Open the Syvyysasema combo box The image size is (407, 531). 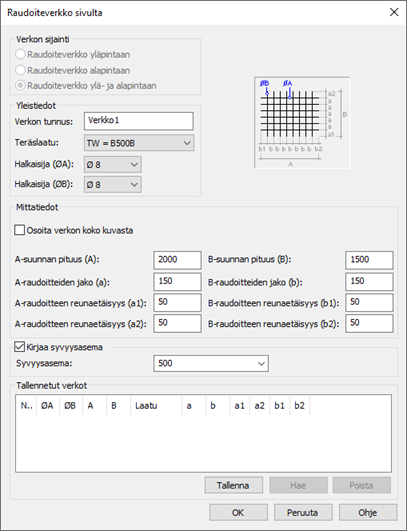(x=211, y=363)
